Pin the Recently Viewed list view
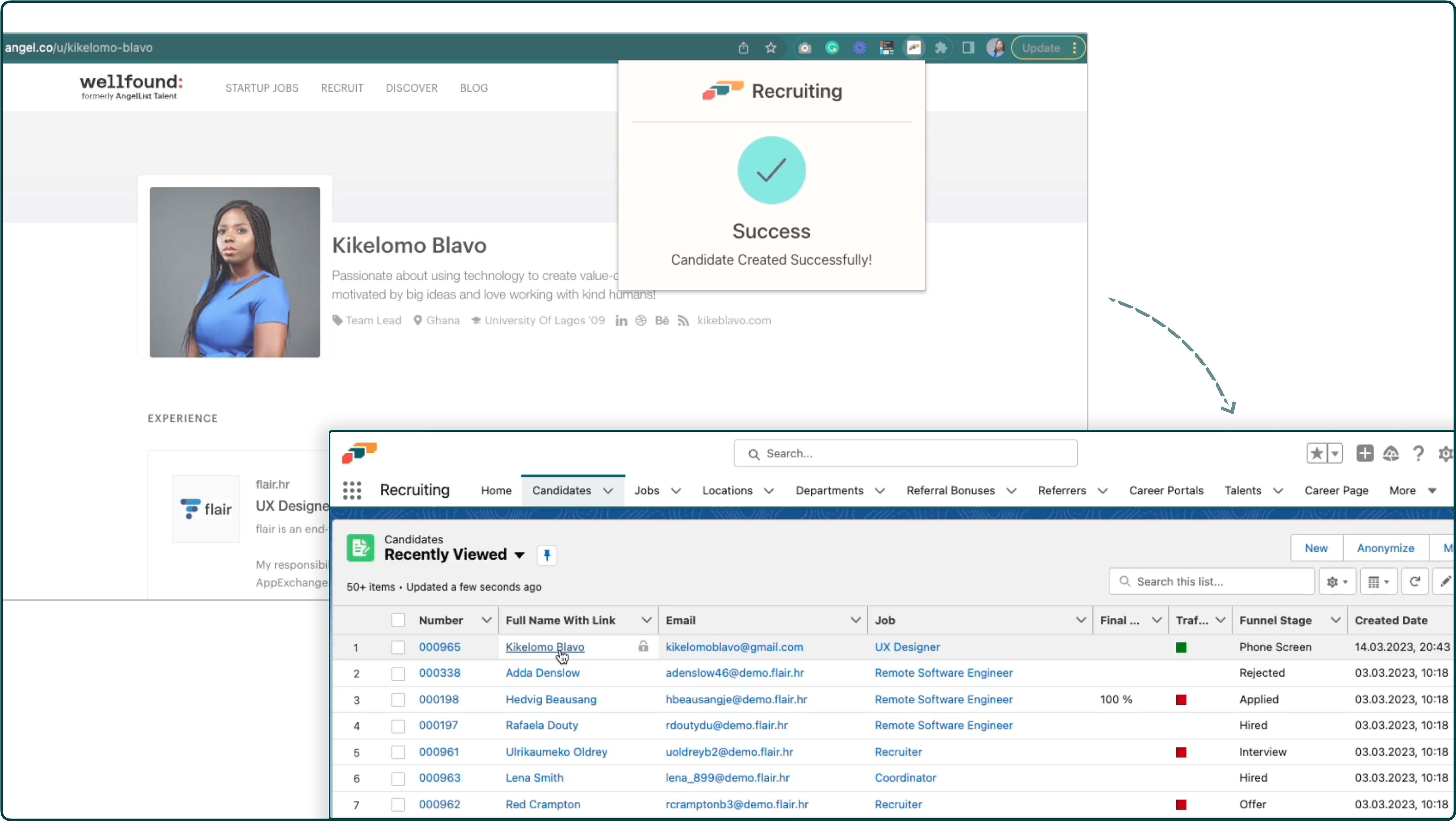The width and height of the screenshot is (1456, 821). 546,555
